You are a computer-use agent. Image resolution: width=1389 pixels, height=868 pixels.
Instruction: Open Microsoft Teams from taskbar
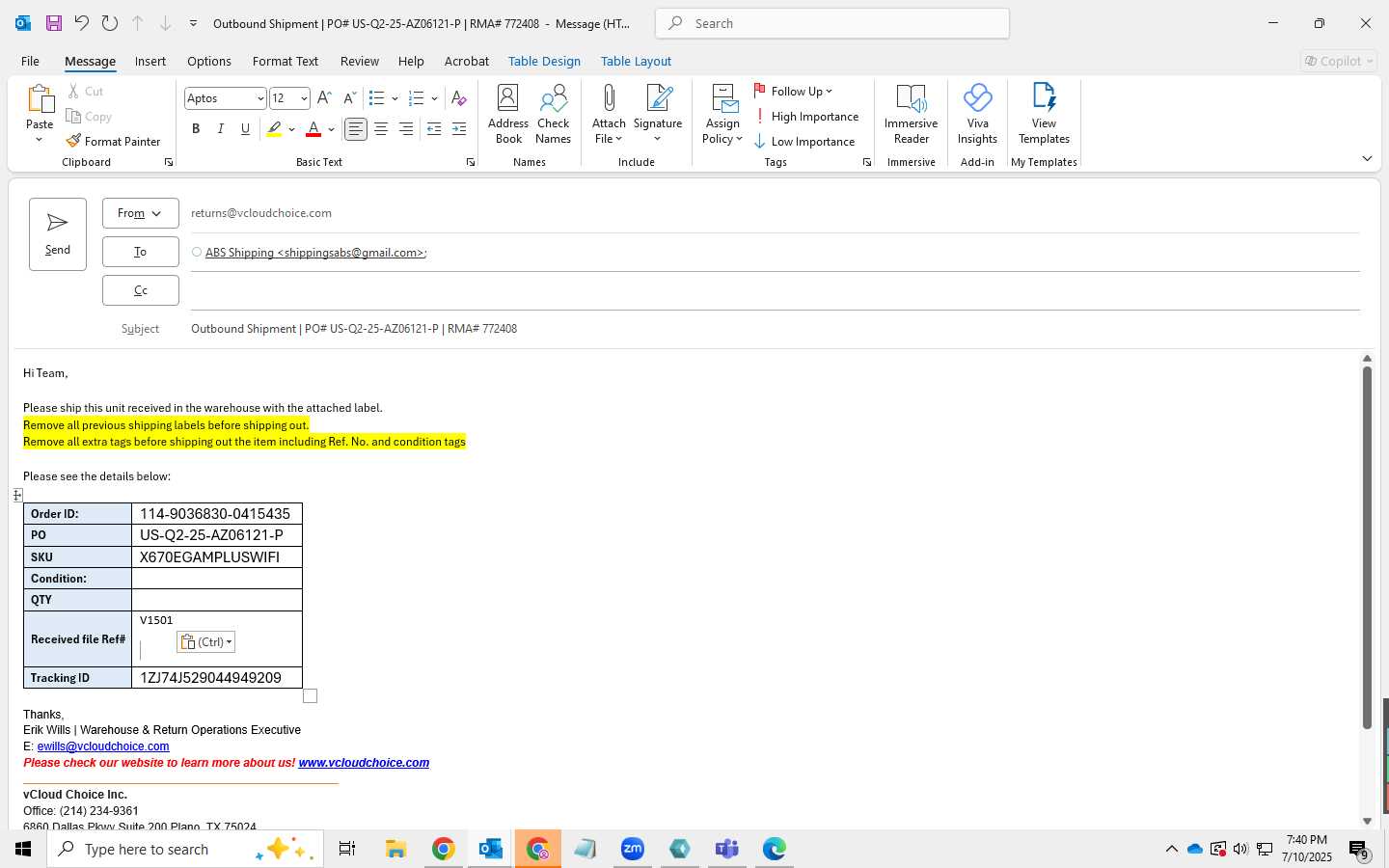click(x=726, y=849)
